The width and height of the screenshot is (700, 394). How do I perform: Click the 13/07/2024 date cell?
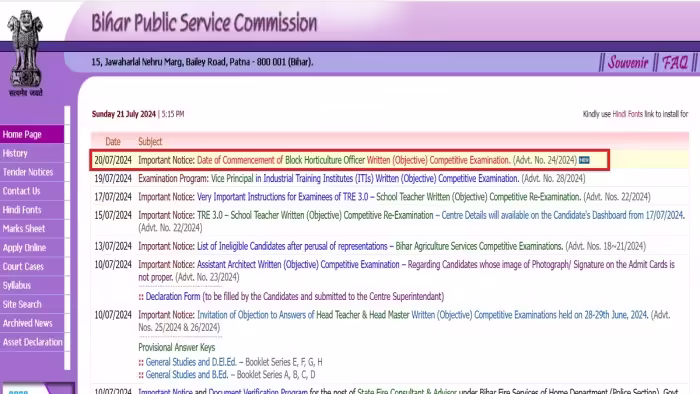click(113, 246)
